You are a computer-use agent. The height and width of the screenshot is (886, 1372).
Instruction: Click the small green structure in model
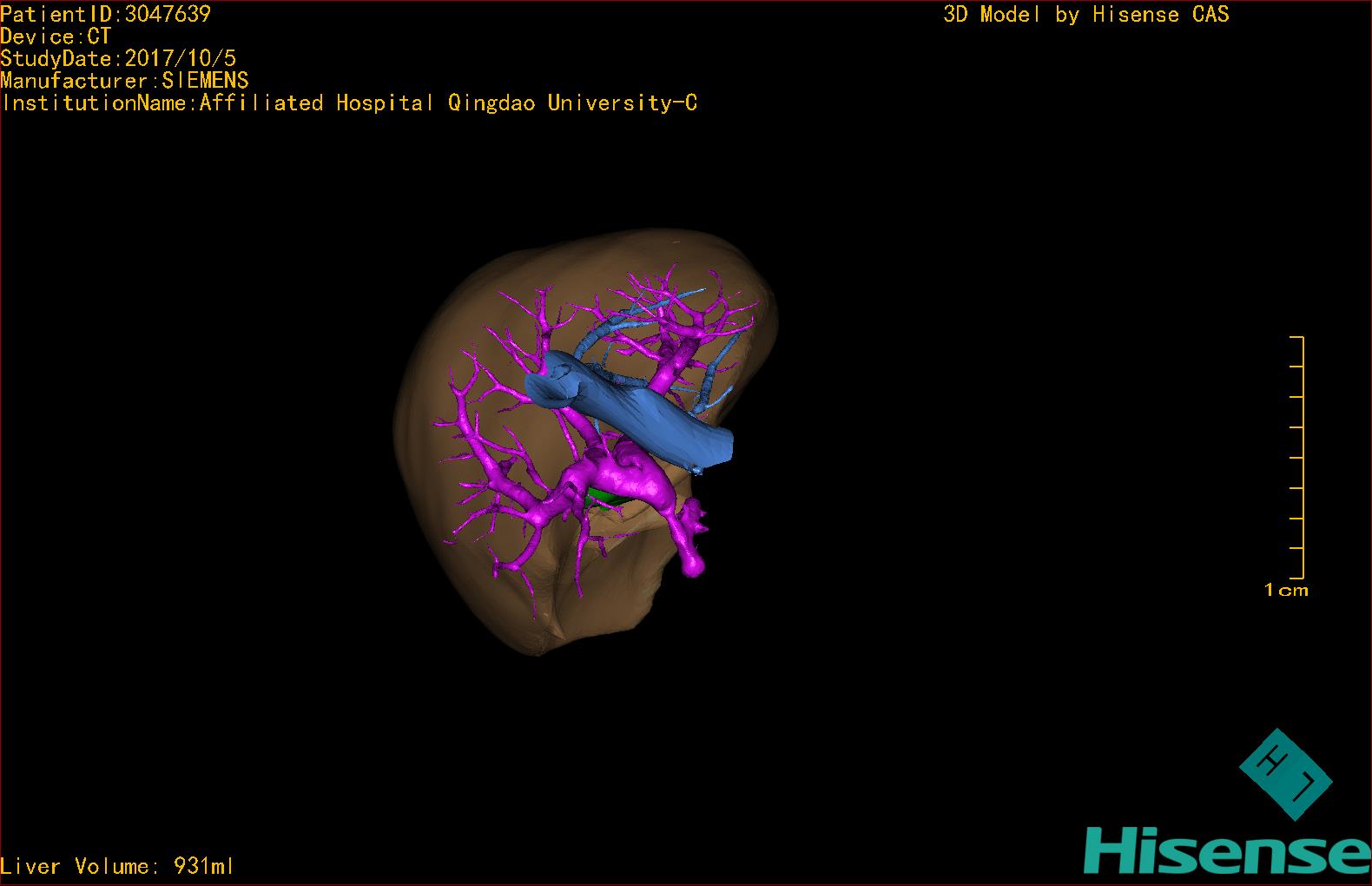[598, 498]
